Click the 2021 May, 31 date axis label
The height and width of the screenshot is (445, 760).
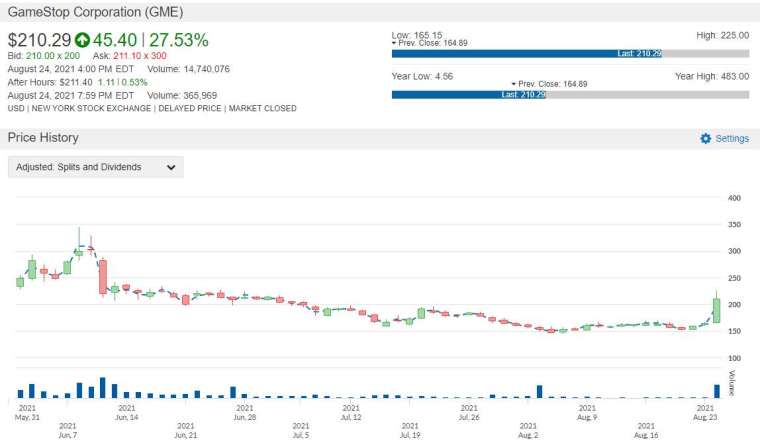coord(27,413)
